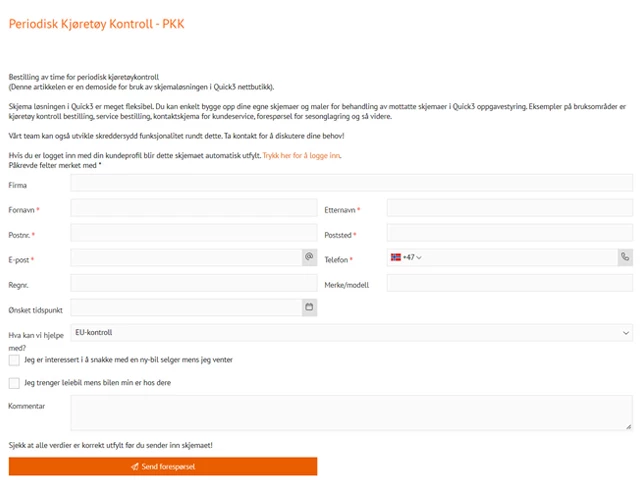Screen dimensions: 640x500
Task: Select the Etternavn input field
Action: (x=509, y=208)
